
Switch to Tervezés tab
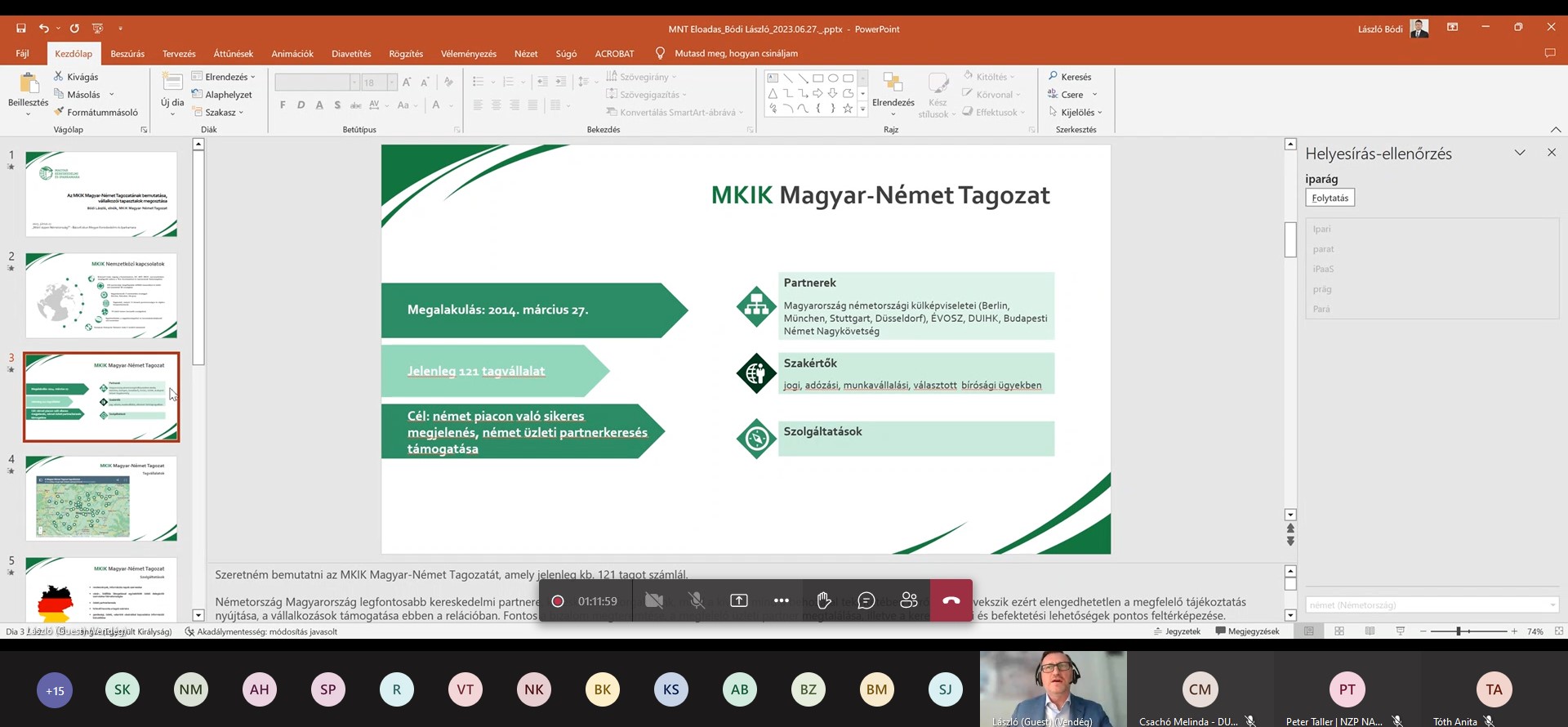click(179, 54)
